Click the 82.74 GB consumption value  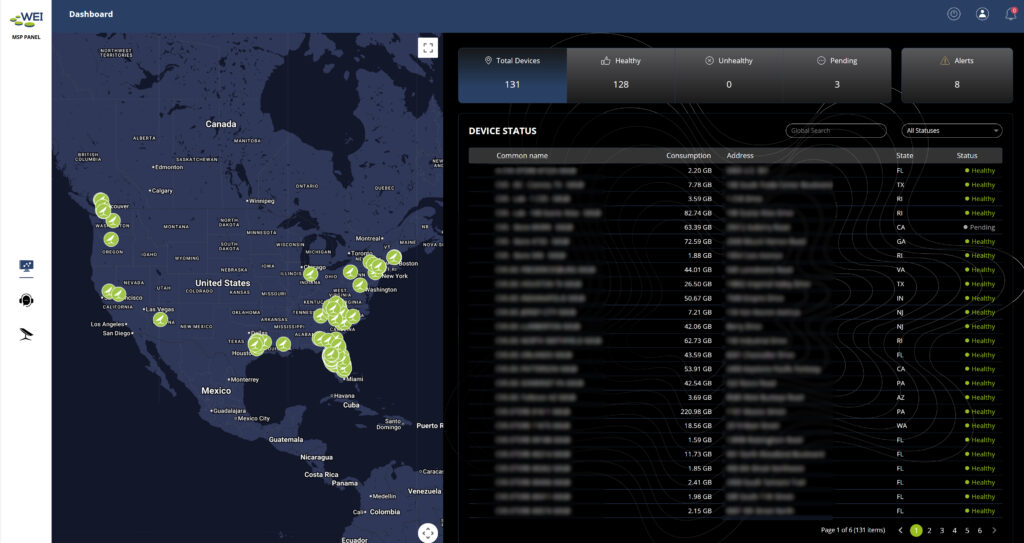tap(697, 213)
